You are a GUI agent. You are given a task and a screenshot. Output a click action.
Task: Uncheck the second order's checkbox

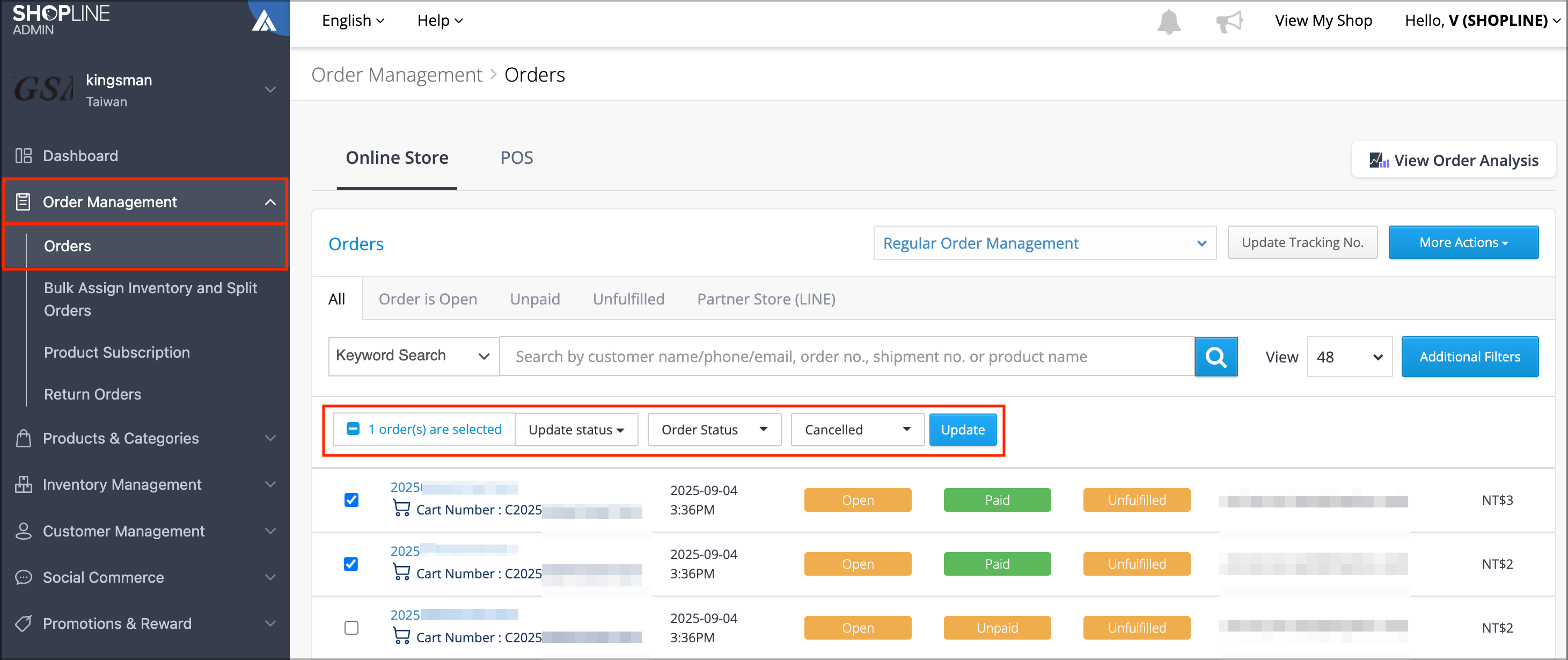coord(351,564)
